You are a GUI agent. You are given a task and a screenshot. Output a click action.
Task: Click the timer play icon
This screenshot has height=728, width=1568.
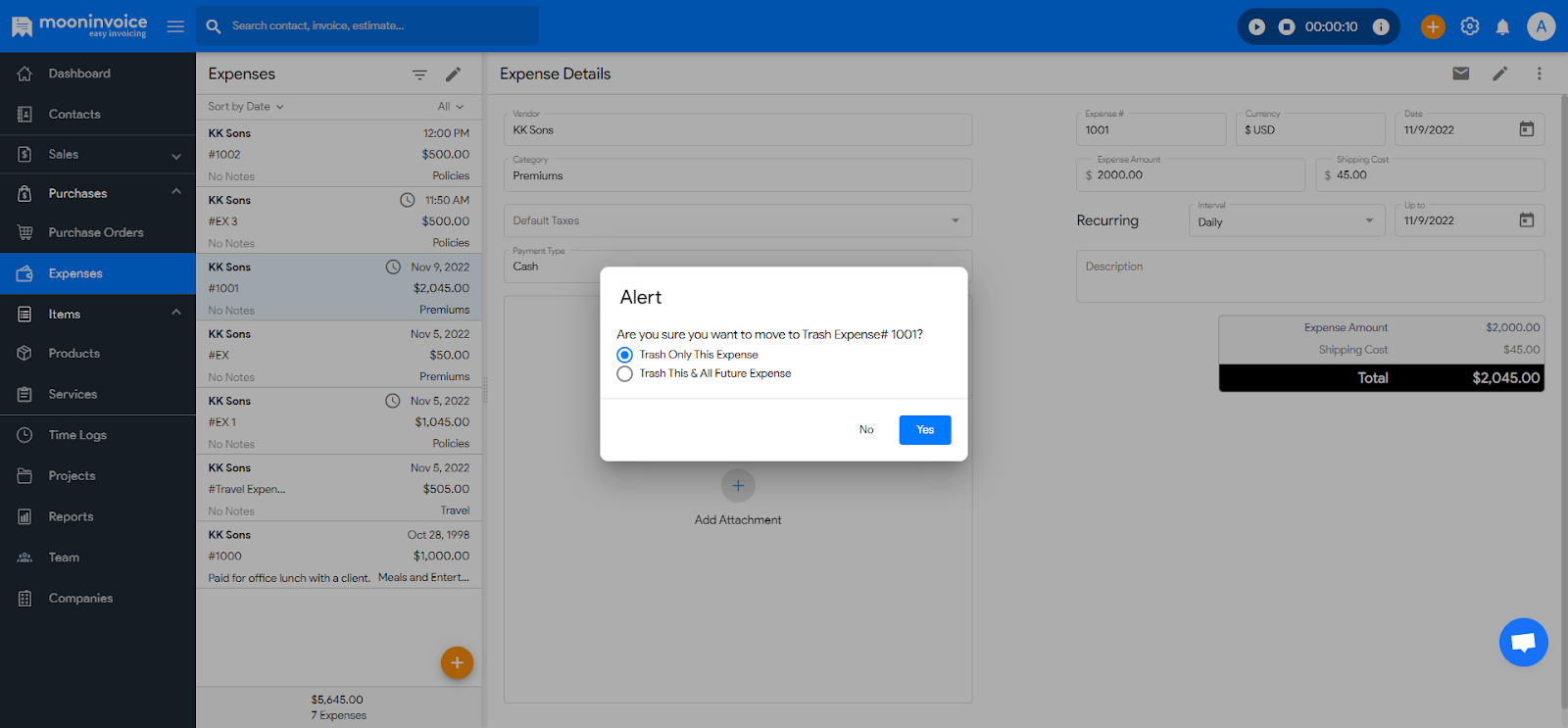[x=1256, y=26]
